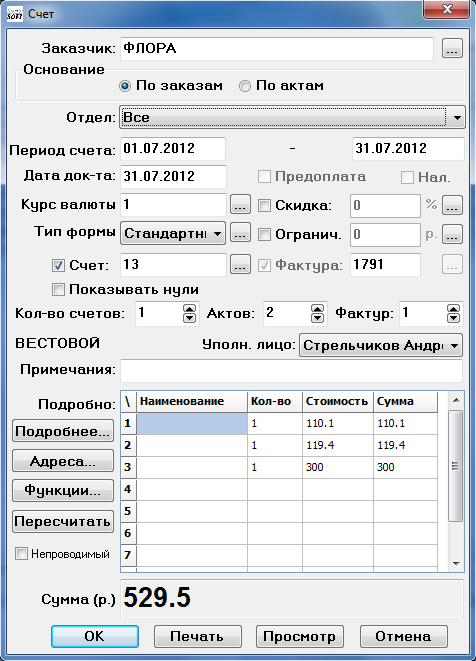Click the Фактура number field showing 1791
This screenshot has height=661, width=476.
point(385,264)
